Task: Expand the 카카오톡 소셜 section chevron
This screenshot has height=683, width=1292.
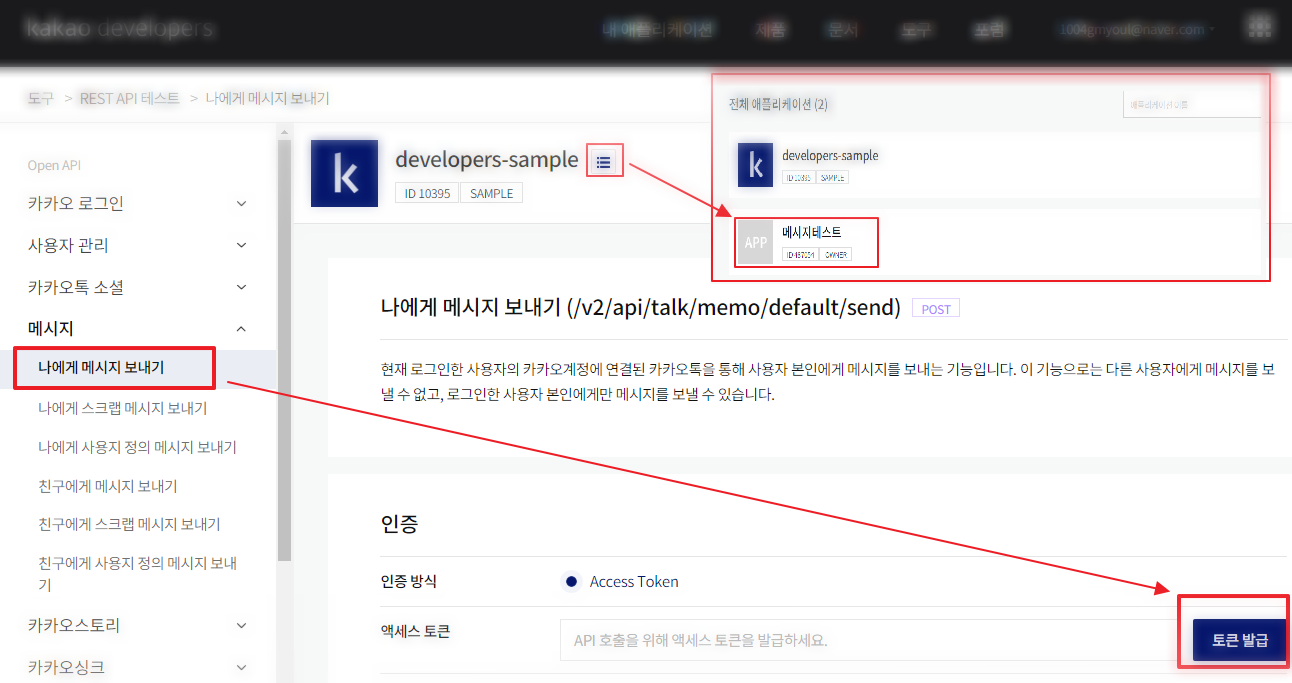Action: coord(241,287)
